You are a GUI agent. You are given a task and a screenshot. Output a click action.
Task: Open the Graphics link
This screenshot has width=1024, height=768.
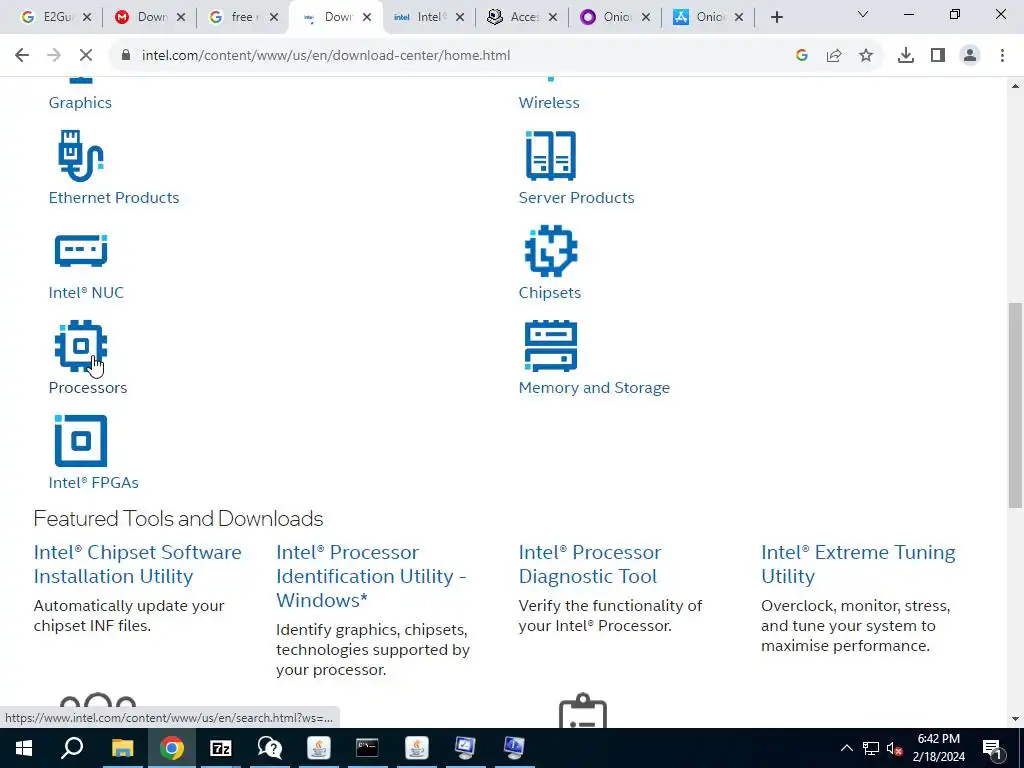(80, 103)
